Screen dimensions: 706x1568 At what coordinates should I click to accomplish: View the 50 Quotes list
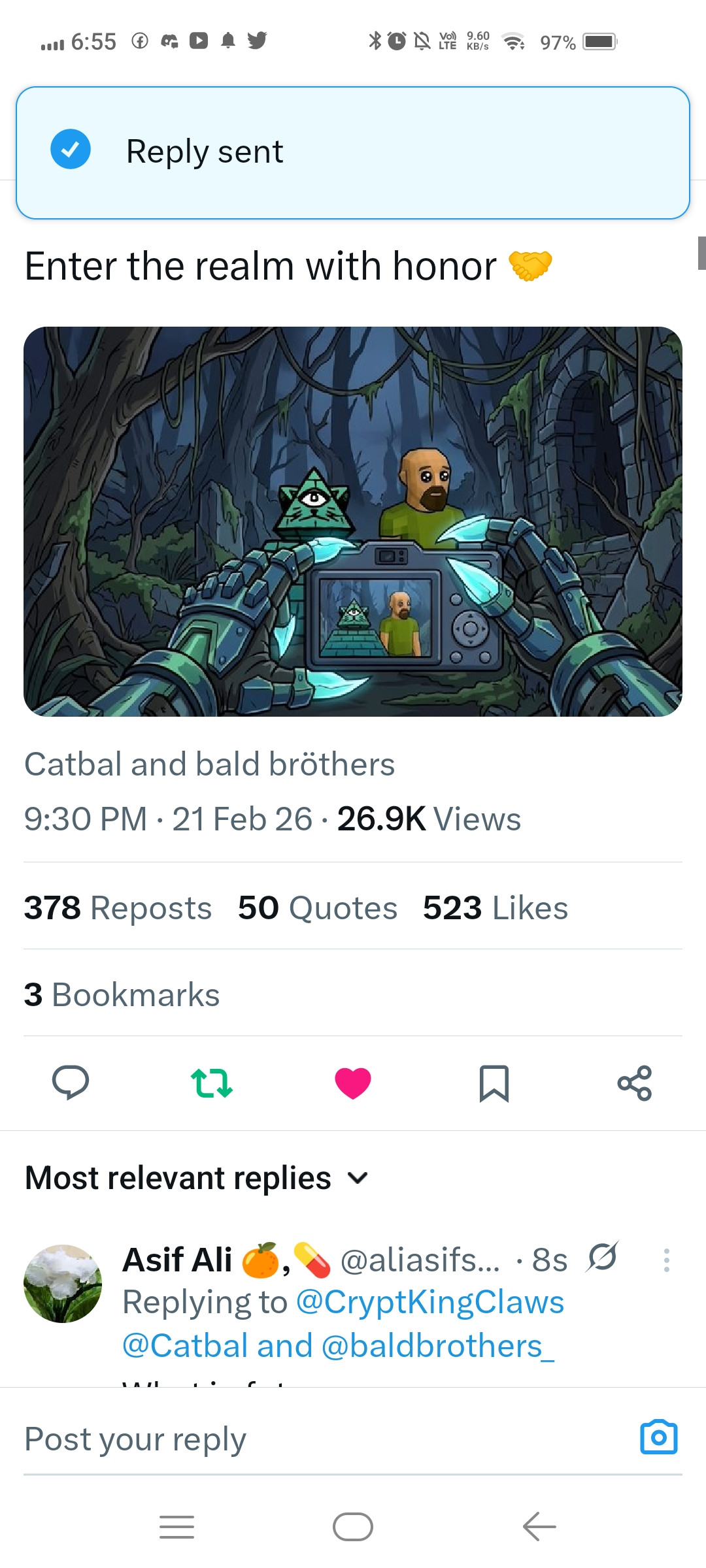(x=318, y=907)
